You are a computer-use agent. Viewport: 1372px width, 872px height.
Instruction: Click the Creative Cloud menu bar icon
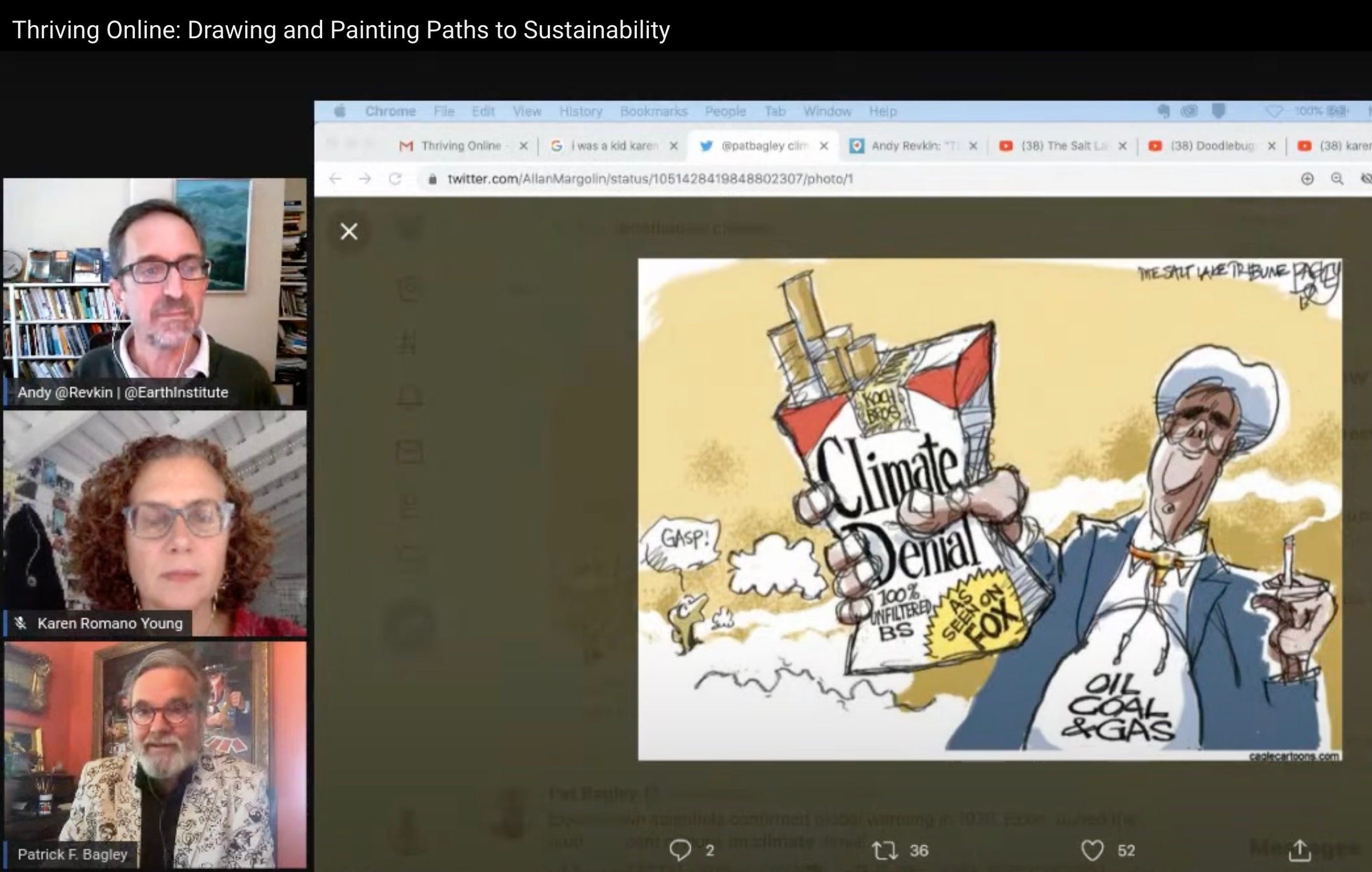coord(1189,111)
